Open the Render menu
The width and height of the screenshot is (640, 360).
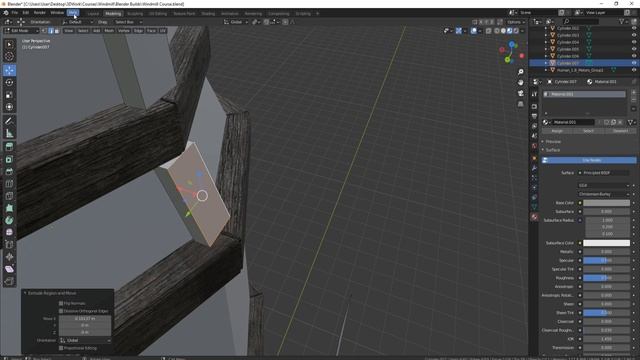tap(40, 13)
